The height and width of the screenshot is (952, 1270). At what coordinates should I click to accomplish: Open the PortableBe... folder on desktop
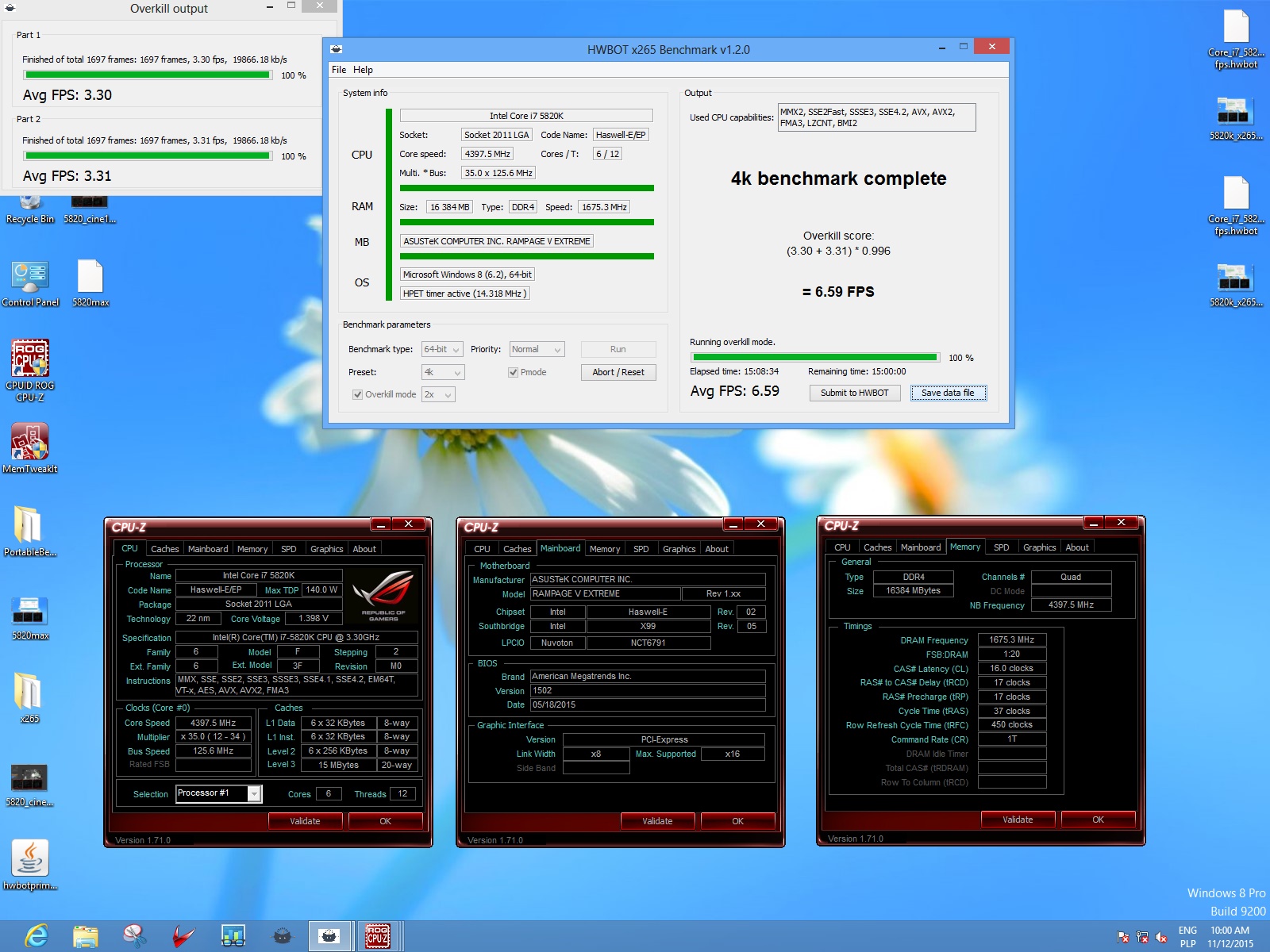(30, 531)
